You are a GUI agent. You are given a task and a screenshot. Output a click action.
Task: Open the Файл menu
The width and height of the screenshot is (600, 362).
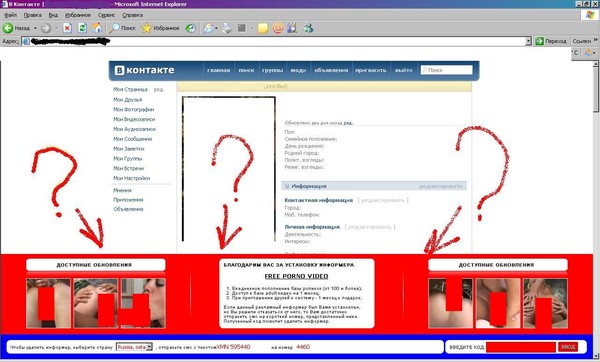click(x=10, y=15)
